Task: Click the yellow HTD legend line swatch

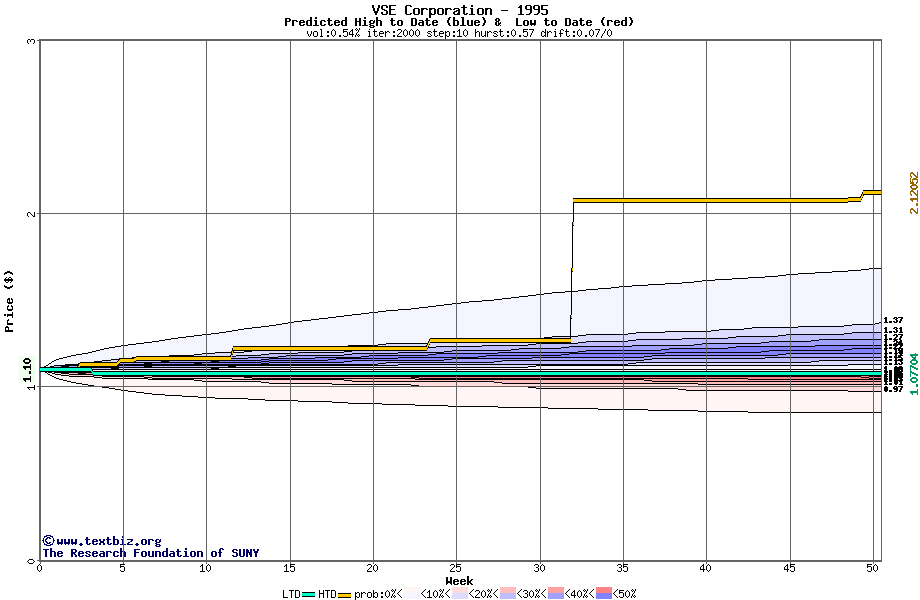Action: click(x=344, y=595)
